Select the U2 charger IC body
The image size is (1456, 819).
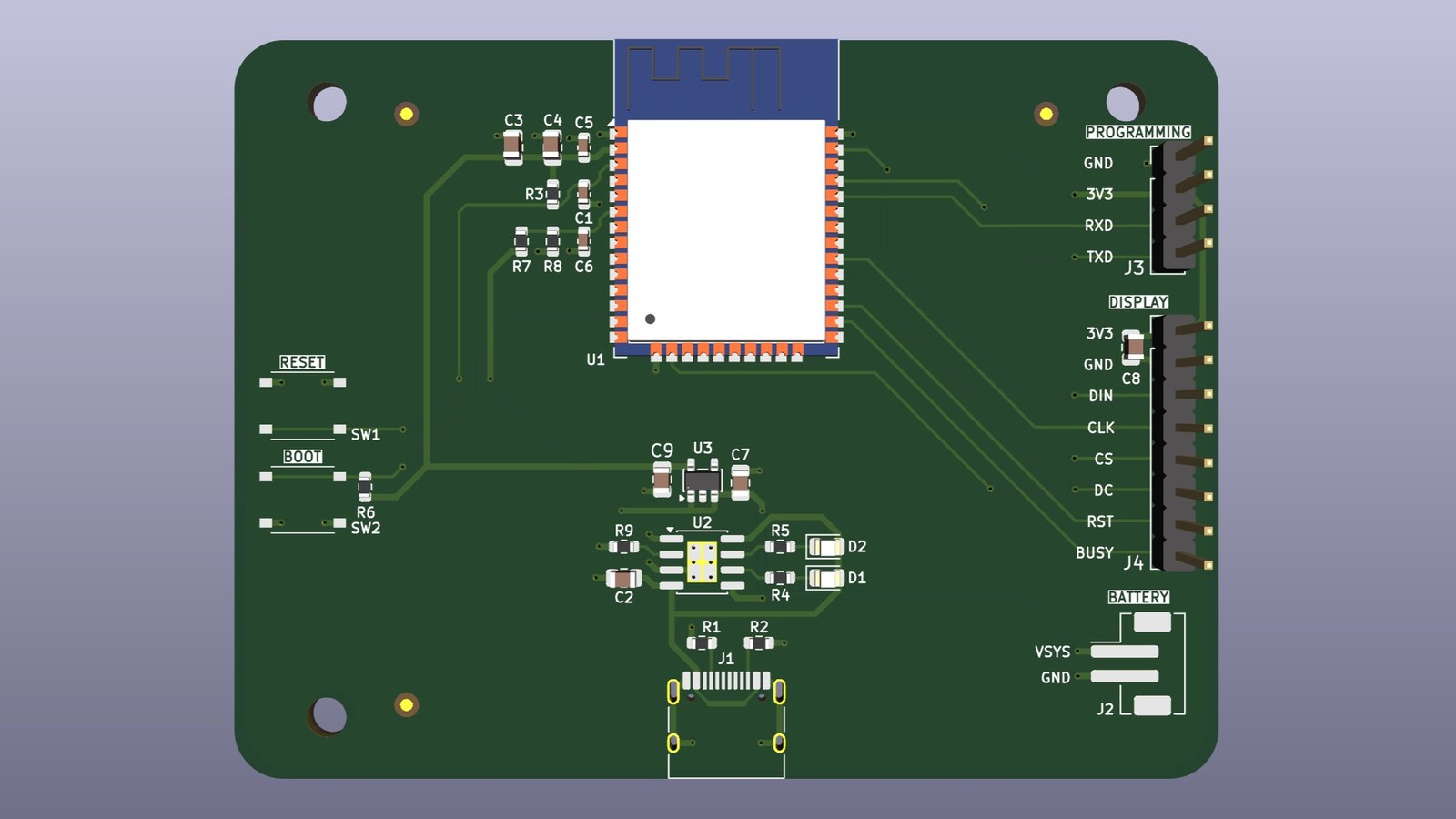pos(702,563)
